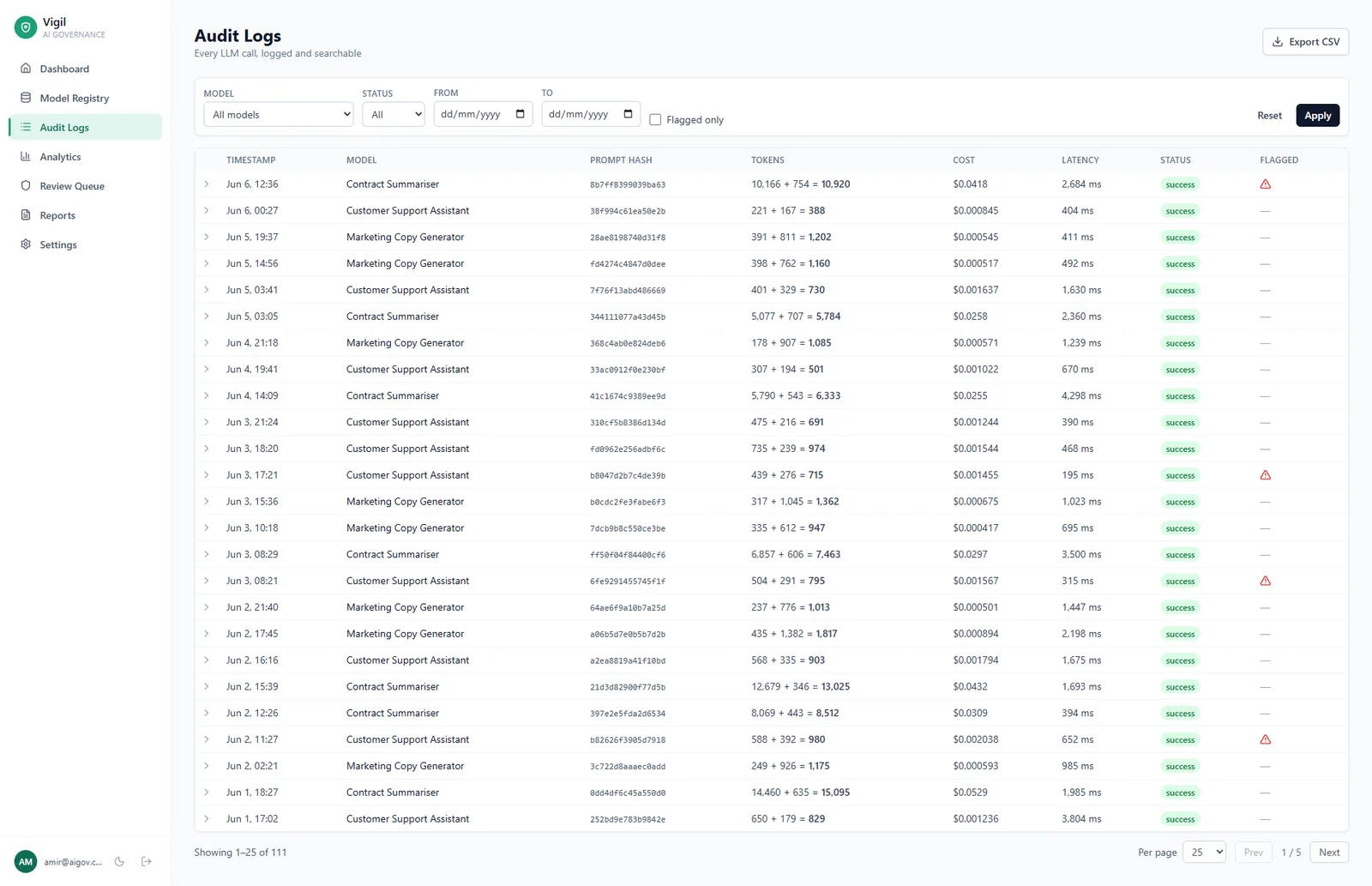Click the AM user avatar
Viewport: 1372px width, 886px height.
[x=26, y=861]
